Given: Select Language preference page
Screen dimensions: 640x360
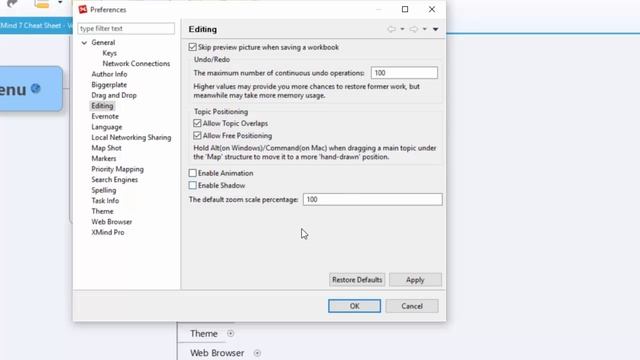Looking at the screenshot, I should pyautogui.click(x=107, y=127).
